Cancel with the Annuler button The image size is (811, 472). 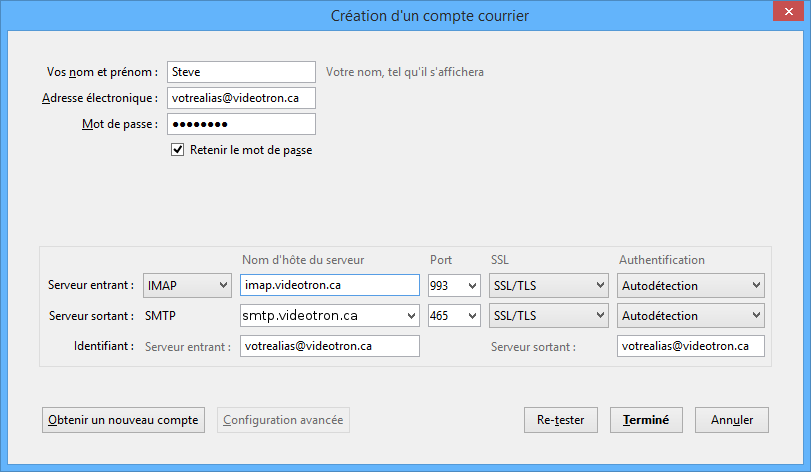tap(732, 420)
